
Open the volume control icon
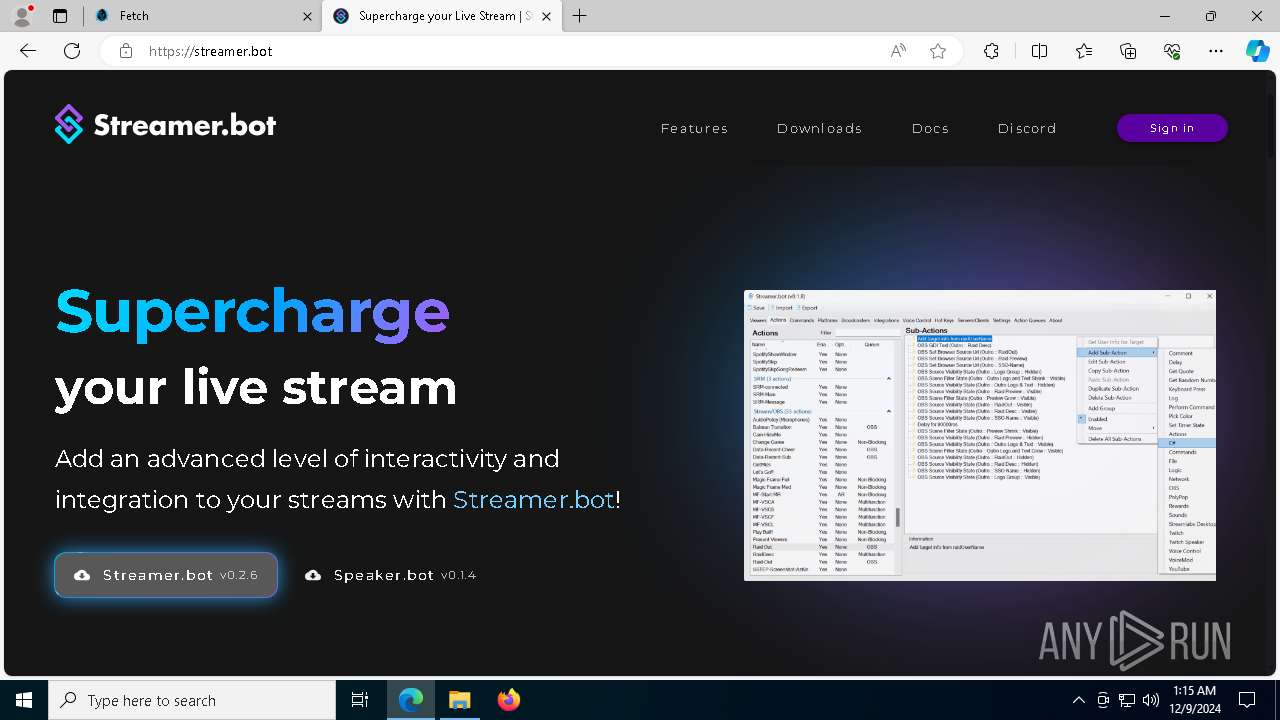click(x=1151, y=700)
